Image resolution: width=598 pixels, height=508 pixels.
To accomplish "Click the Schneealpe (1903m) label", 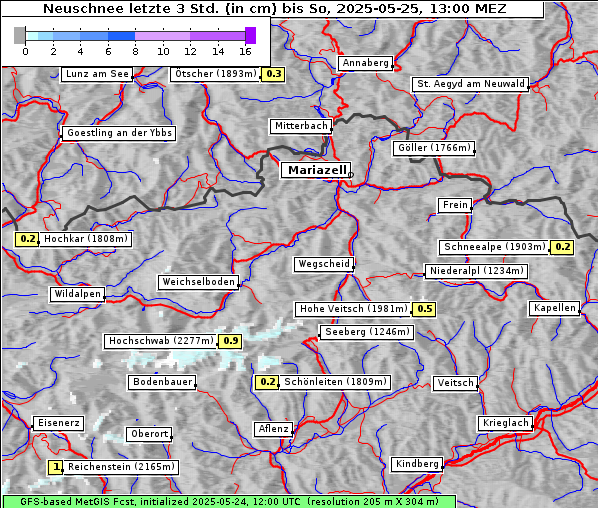I will 494,247.
